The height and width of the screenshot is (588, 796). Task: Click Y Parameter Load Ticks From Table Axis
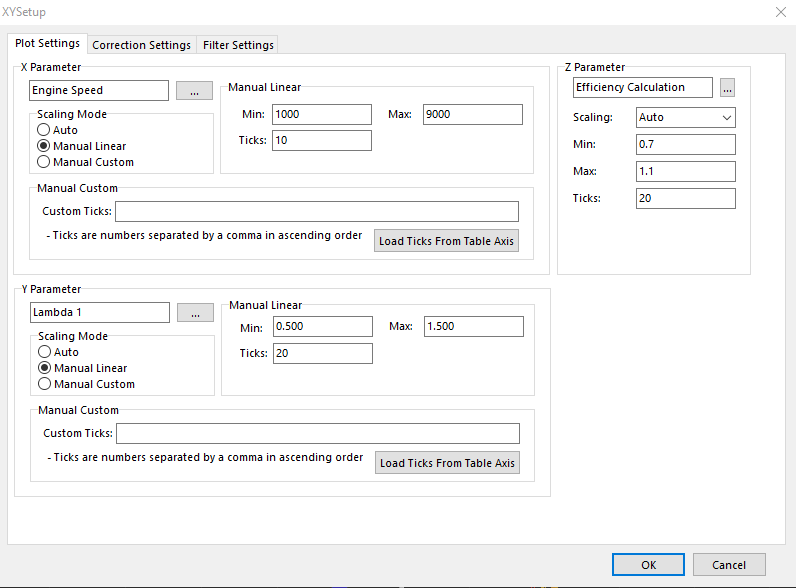click(x=447, y=463)
